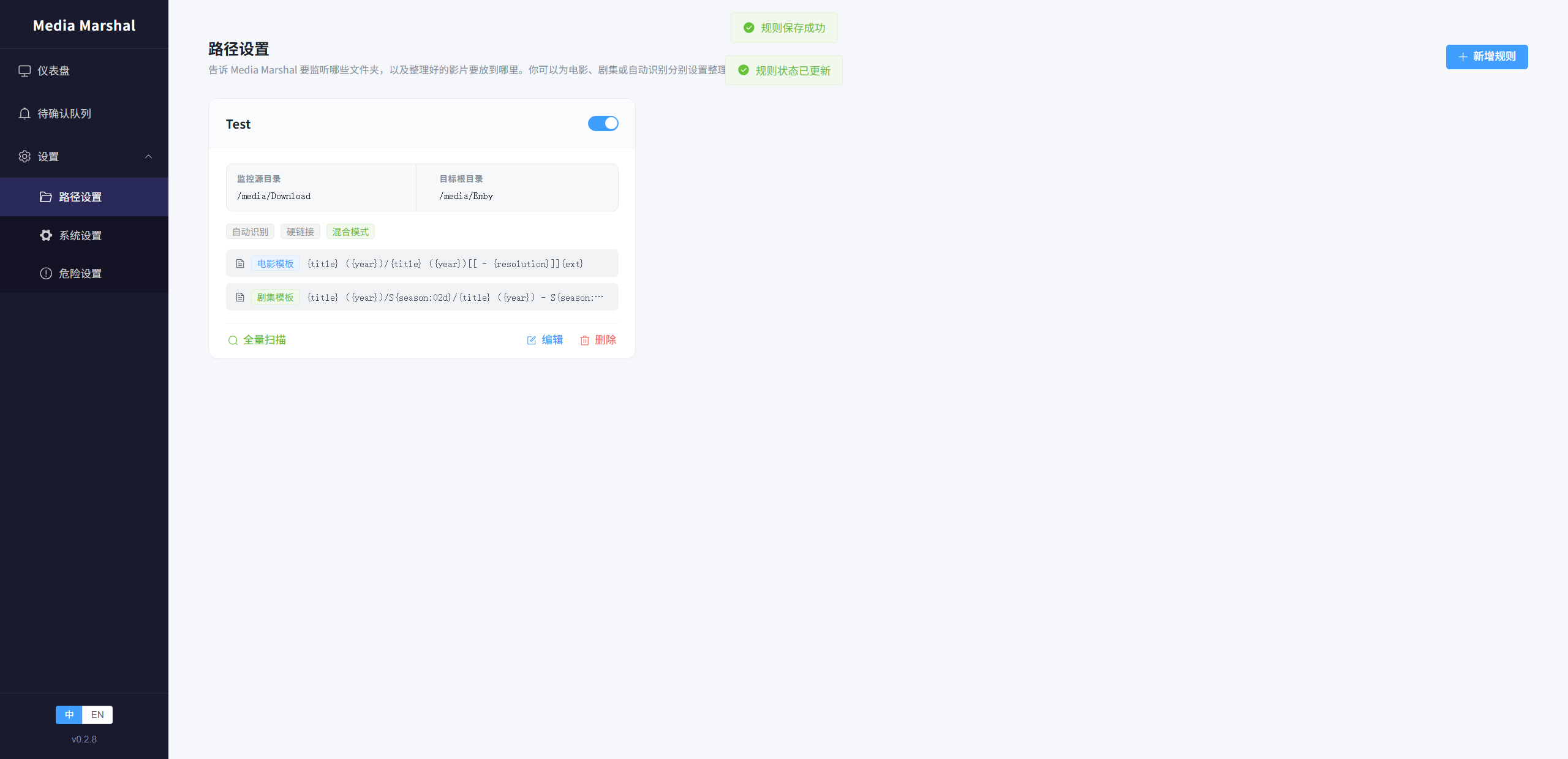Image resolution: width=1568 pixels, height=759 pixels.
Task: Open 仪表盘 menu item
Action: coord(84,70)
